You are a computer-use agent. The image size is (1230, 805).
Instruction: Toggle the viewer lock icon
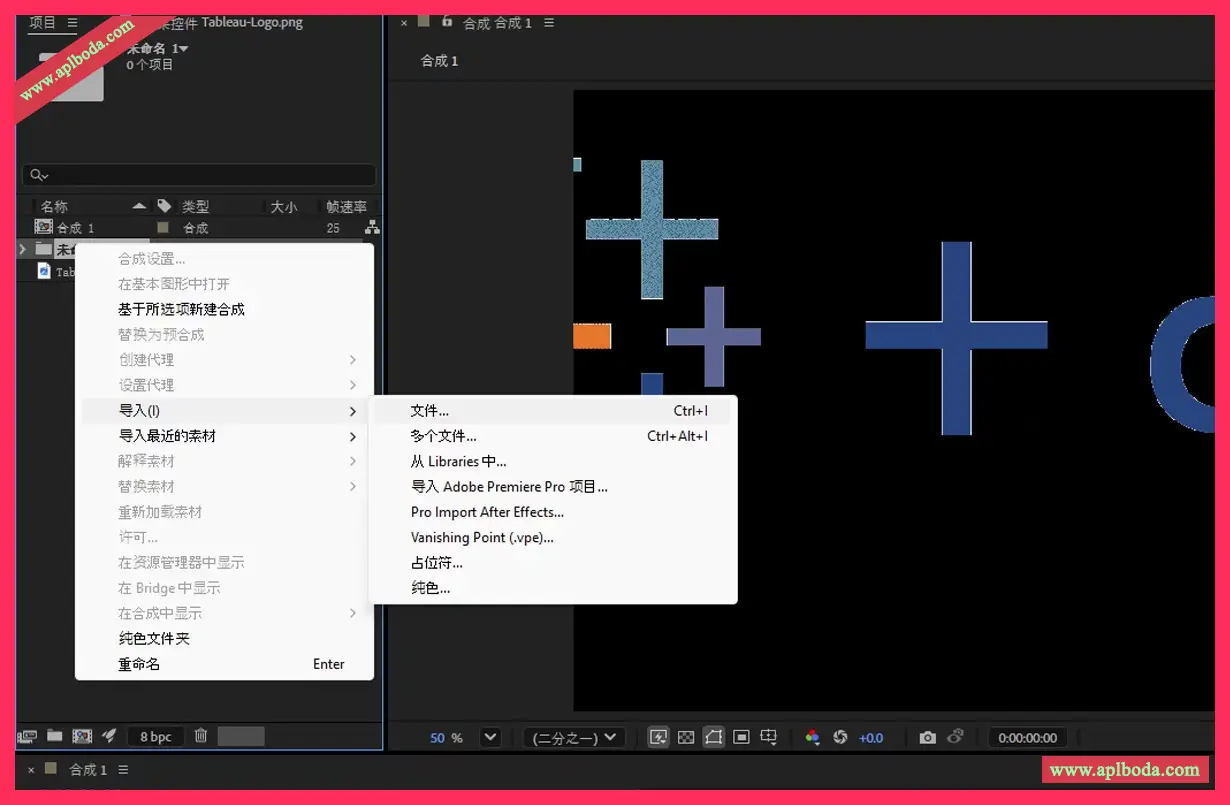446,21
